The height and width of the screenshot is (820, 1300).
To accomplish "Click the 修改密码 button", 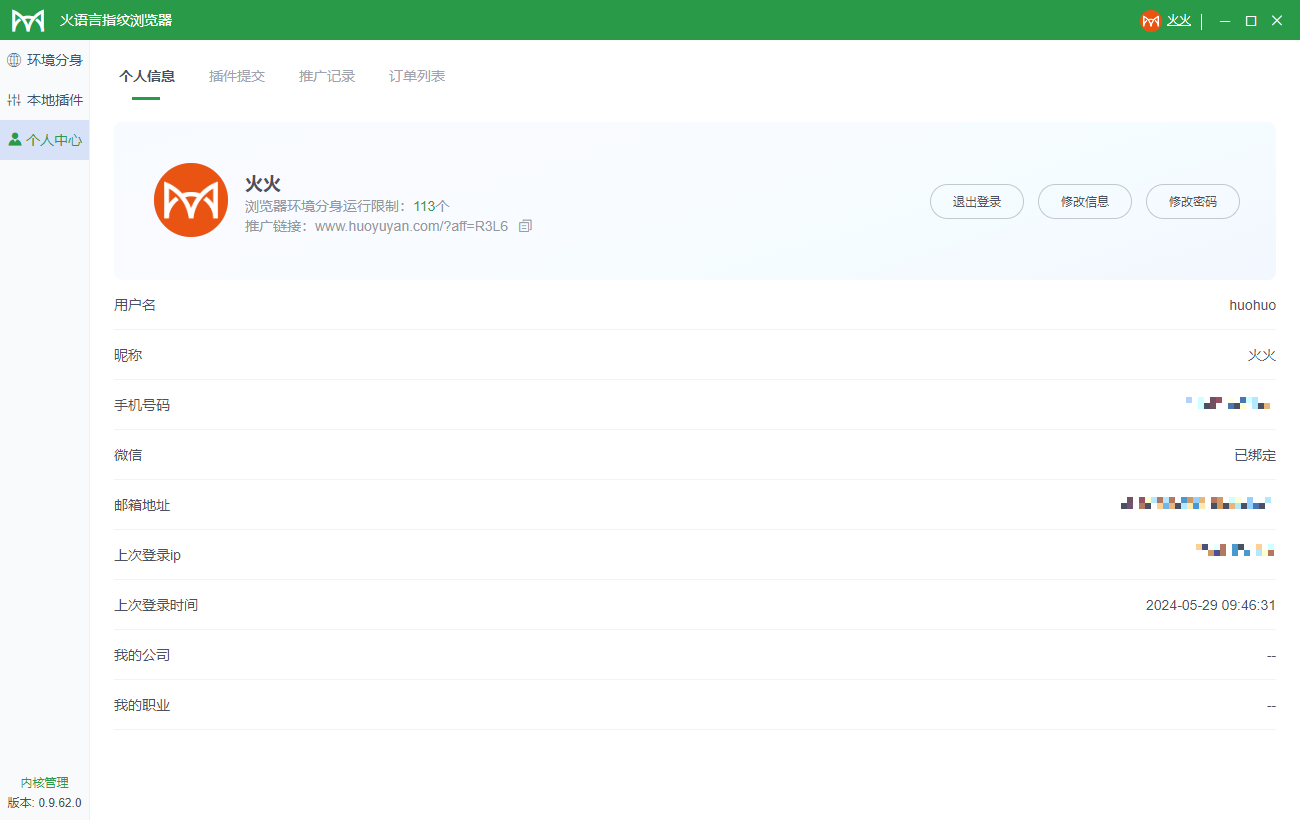I will point(1193,201).
